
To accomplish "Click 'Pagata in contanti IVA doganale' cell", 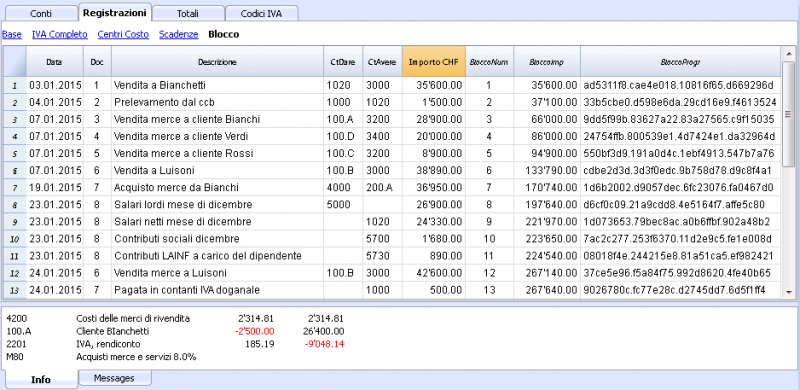I will pos(217,290).
